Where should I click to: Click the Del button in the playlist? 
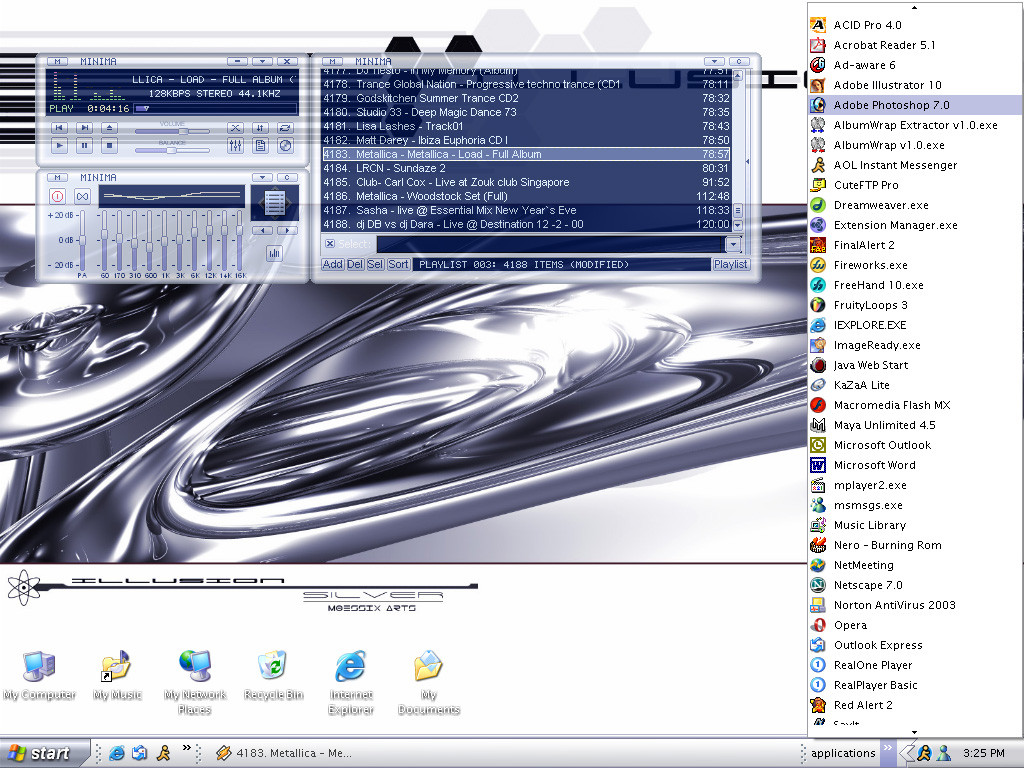pos(355,264)
